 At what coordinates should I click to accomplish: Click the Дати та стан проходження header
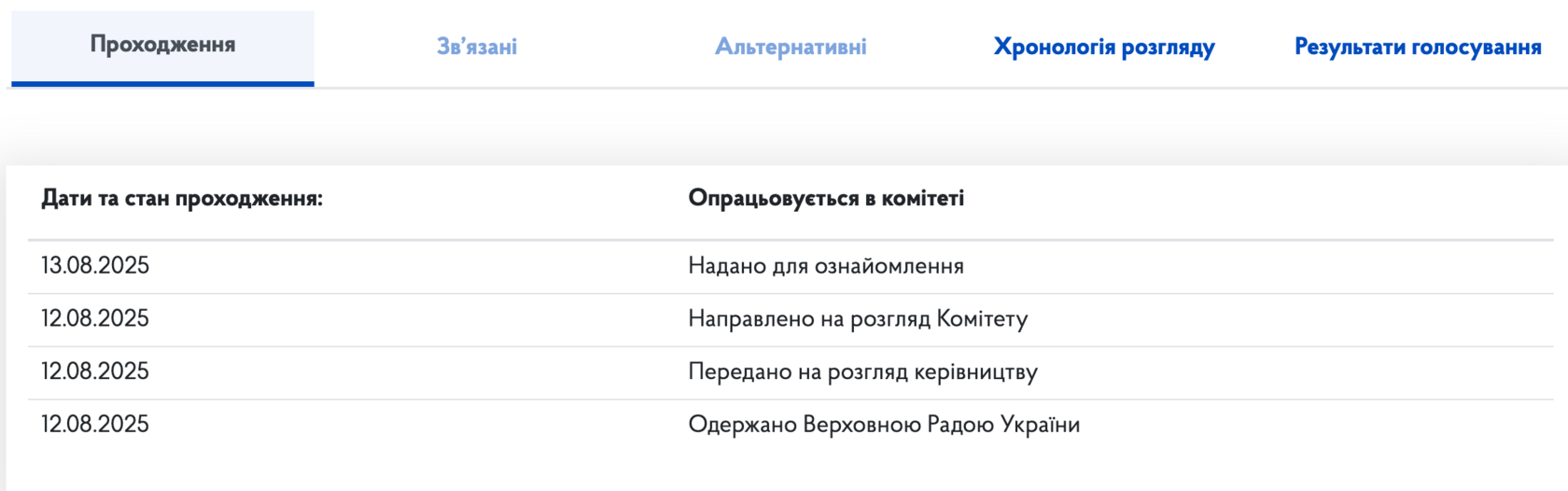coord(182,198)
